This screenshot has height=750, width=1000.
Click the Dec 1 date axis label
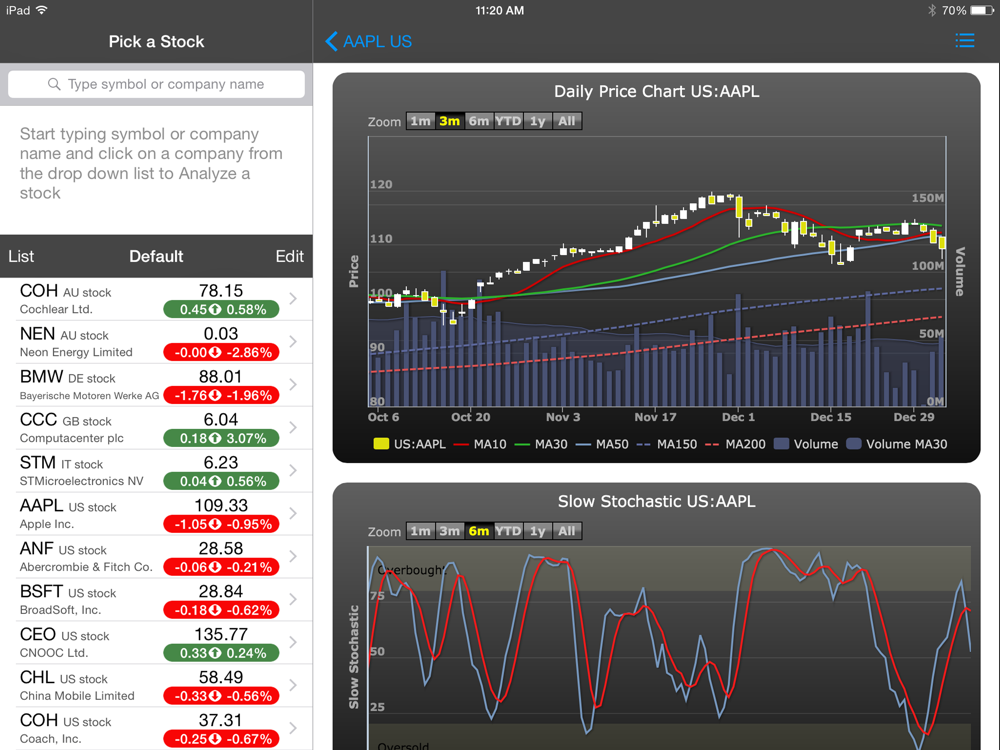coord(738,417)
